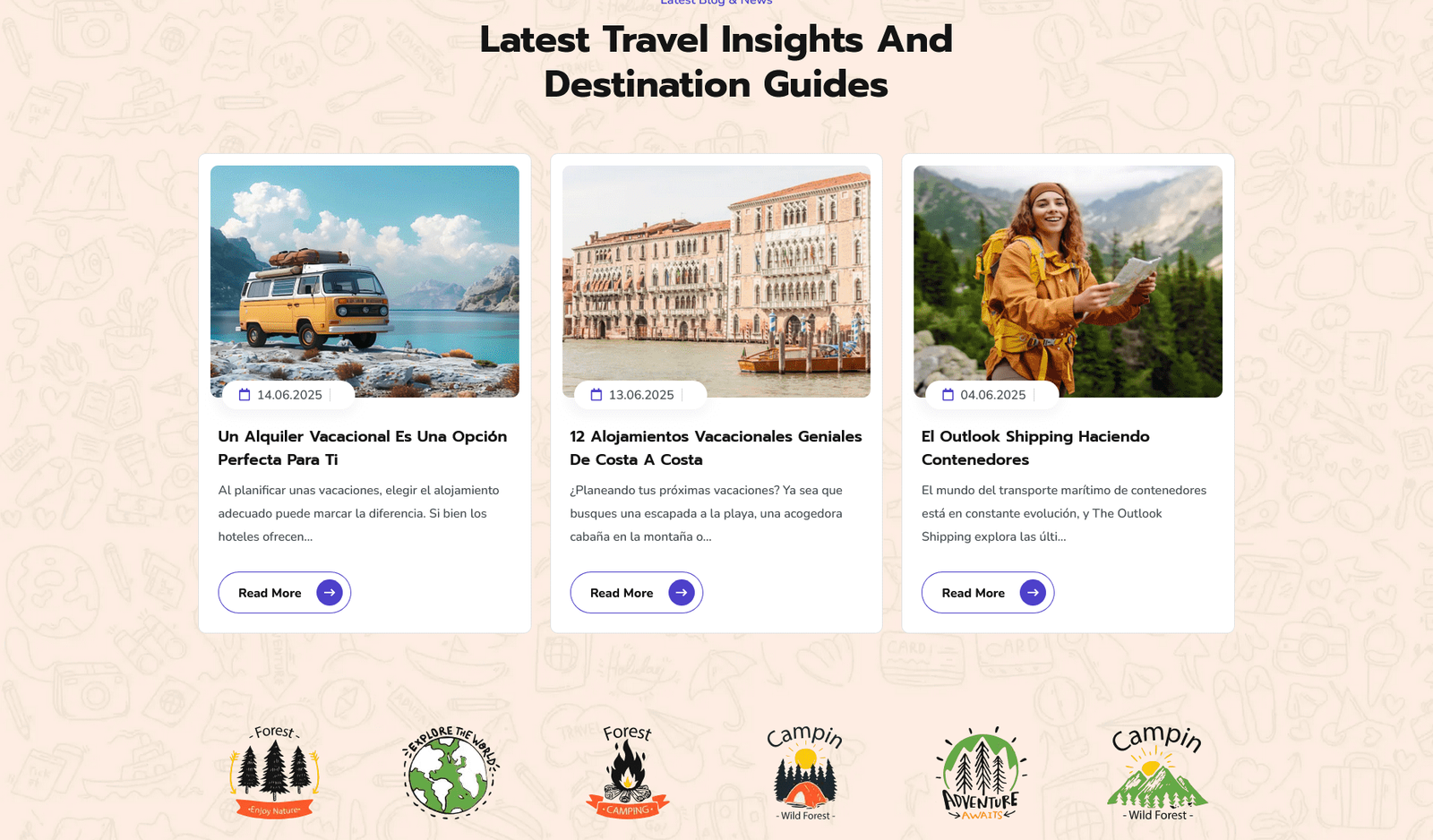Click the Camping Wild Forest tent logo
Viewport: 1433px width, 840px height.
pos(805,773)
